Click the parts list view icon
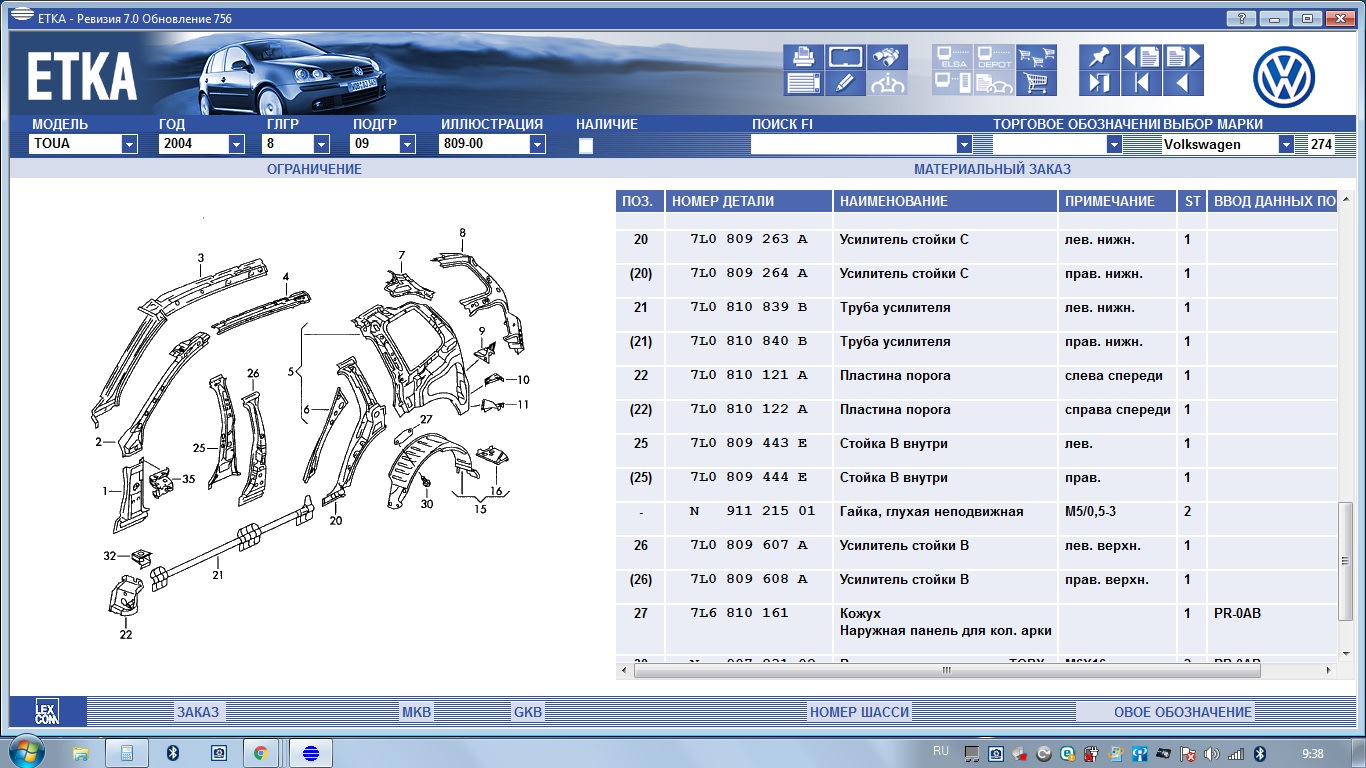The width and height of the screenshot is (1366, 768). [x=803, y=84]
